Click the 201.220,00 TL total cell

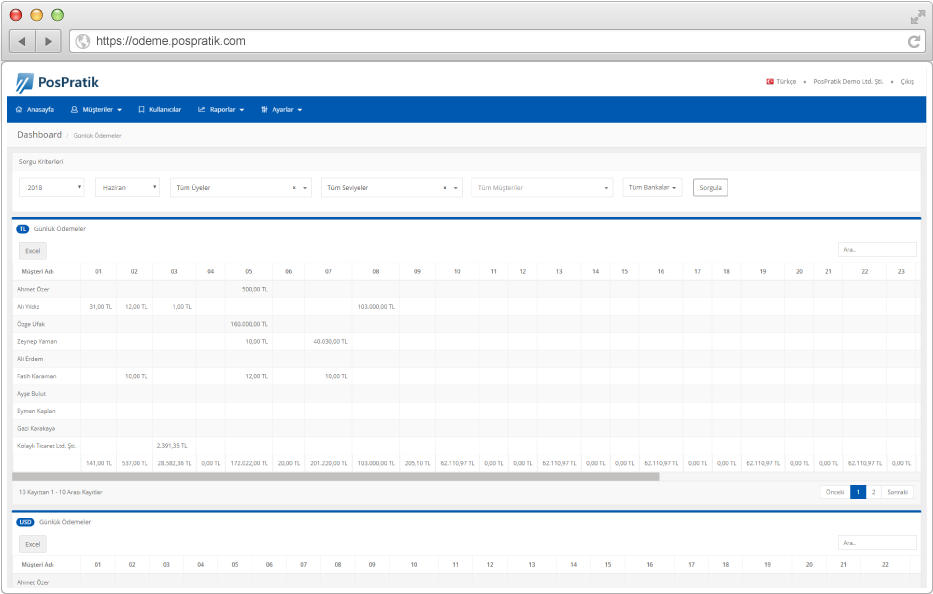(328, 463)
